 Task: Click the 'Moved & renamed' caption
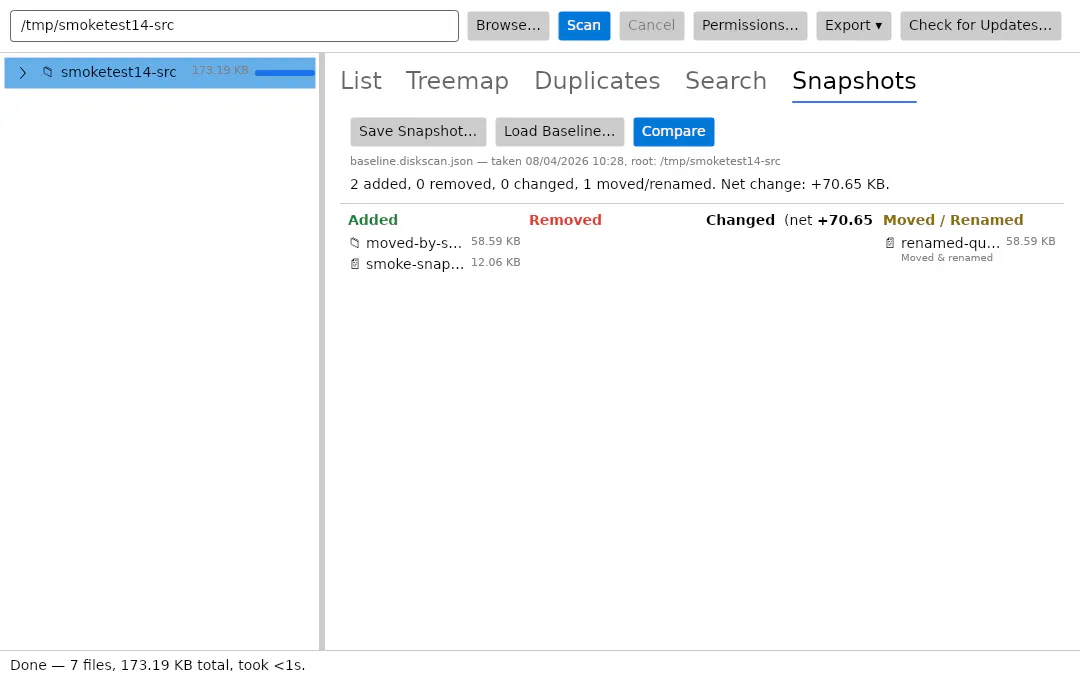point(947,258)
